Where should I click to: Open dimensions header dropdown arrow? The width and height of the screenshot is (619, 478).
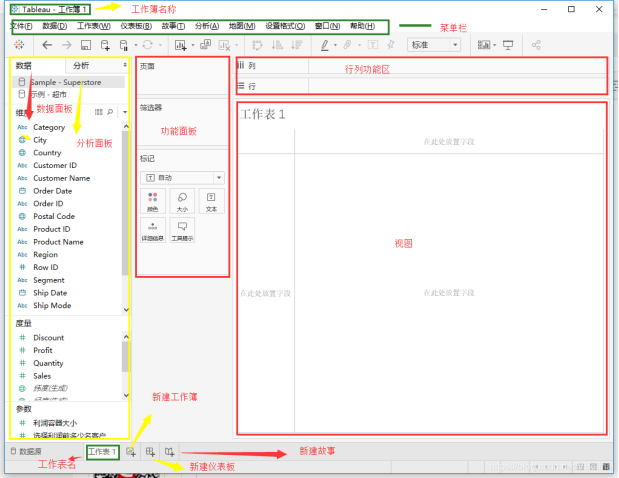tap(125, 112)
